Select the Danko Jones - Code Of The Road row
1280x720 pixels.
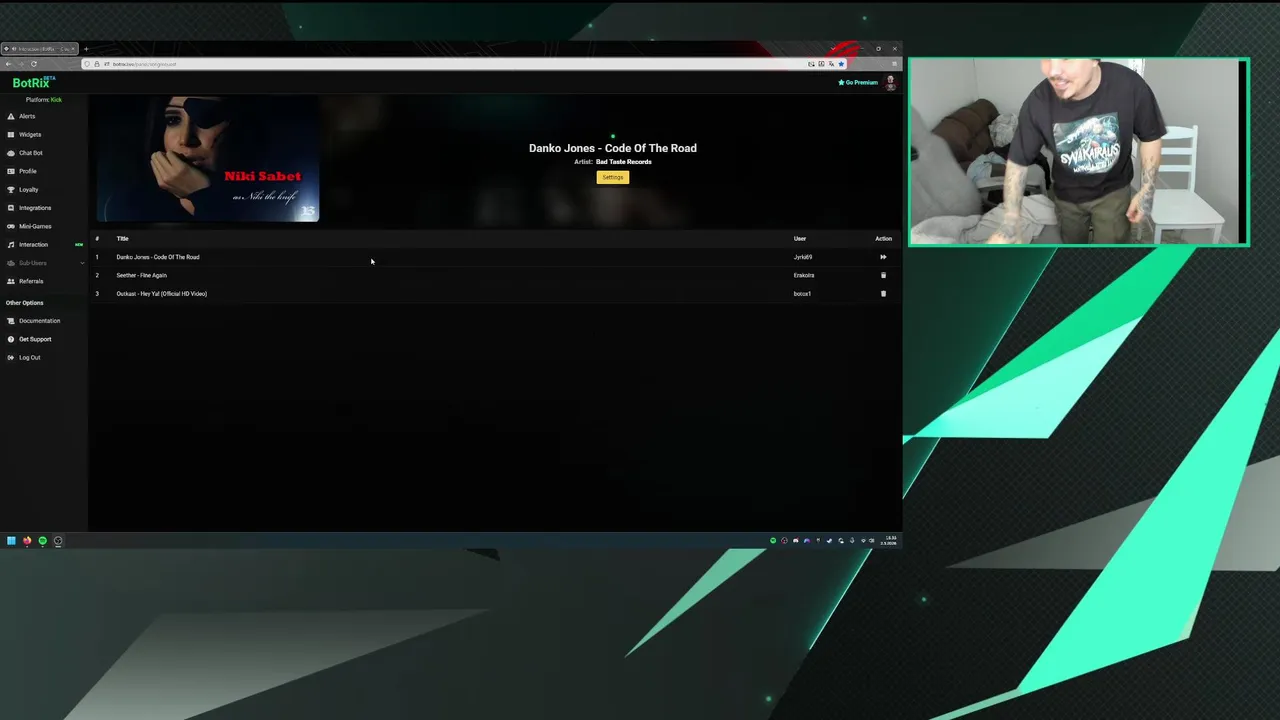(494, 257)
